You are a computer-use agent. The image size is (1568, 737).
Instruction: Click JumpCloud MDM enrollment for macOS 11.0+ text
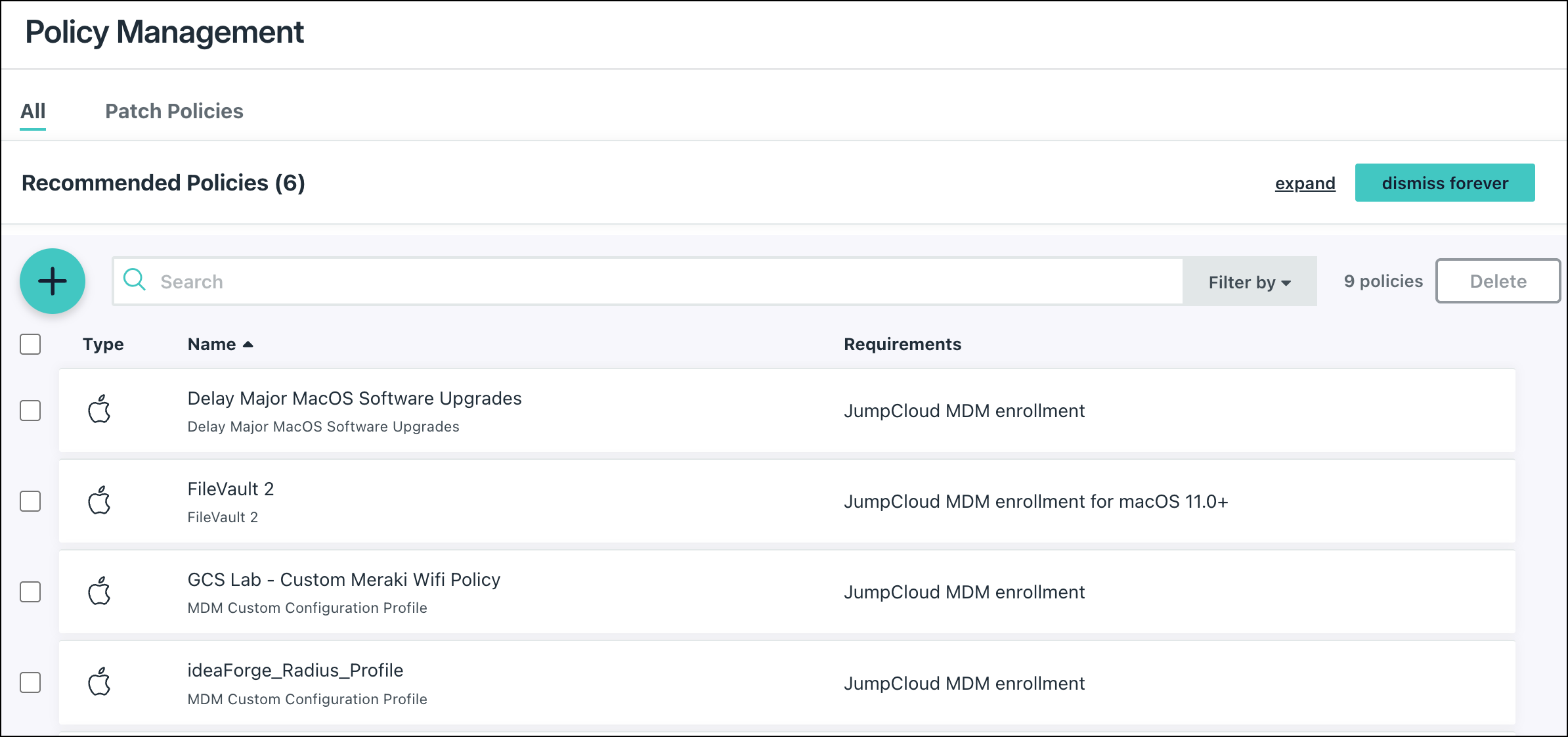click(x=1035, y=501)
